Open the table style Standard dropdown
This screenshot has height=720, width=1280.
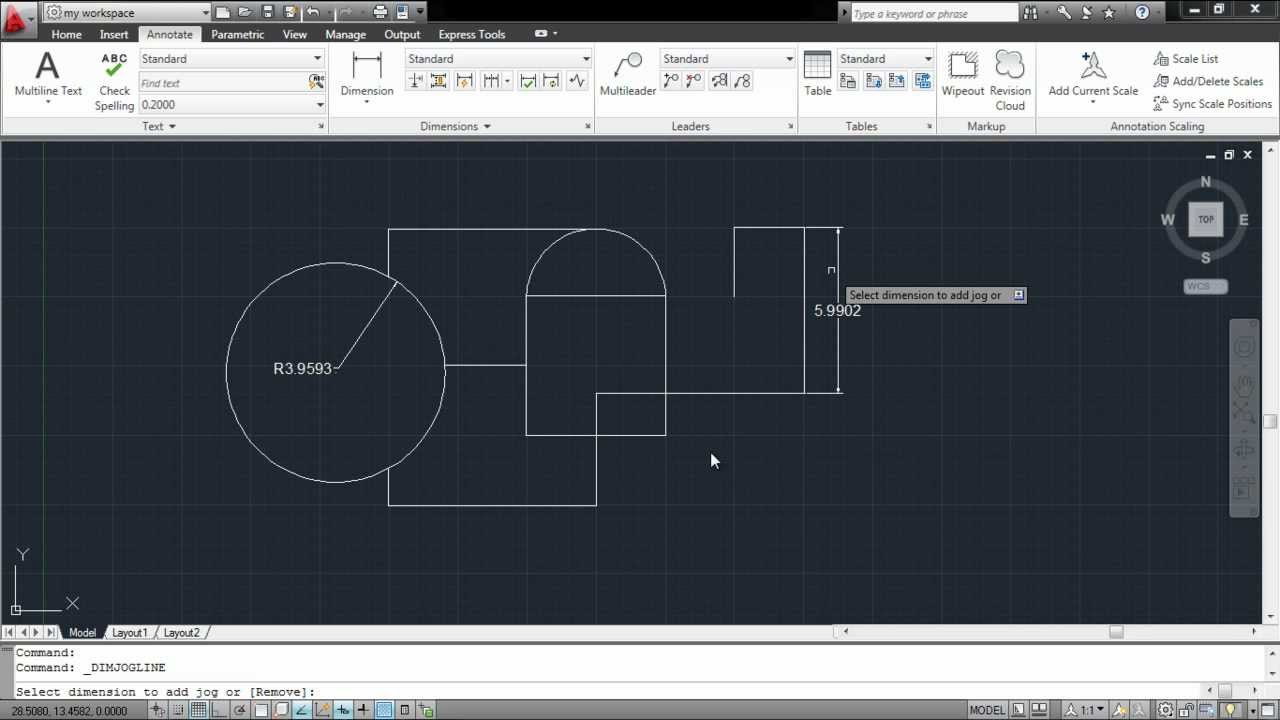pyautogui.click(x=885, y=59)
